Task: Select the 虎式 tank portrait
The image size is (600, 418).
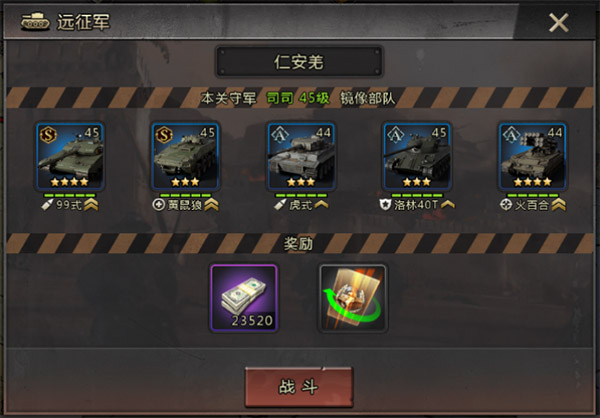Action: click(301, 156)
